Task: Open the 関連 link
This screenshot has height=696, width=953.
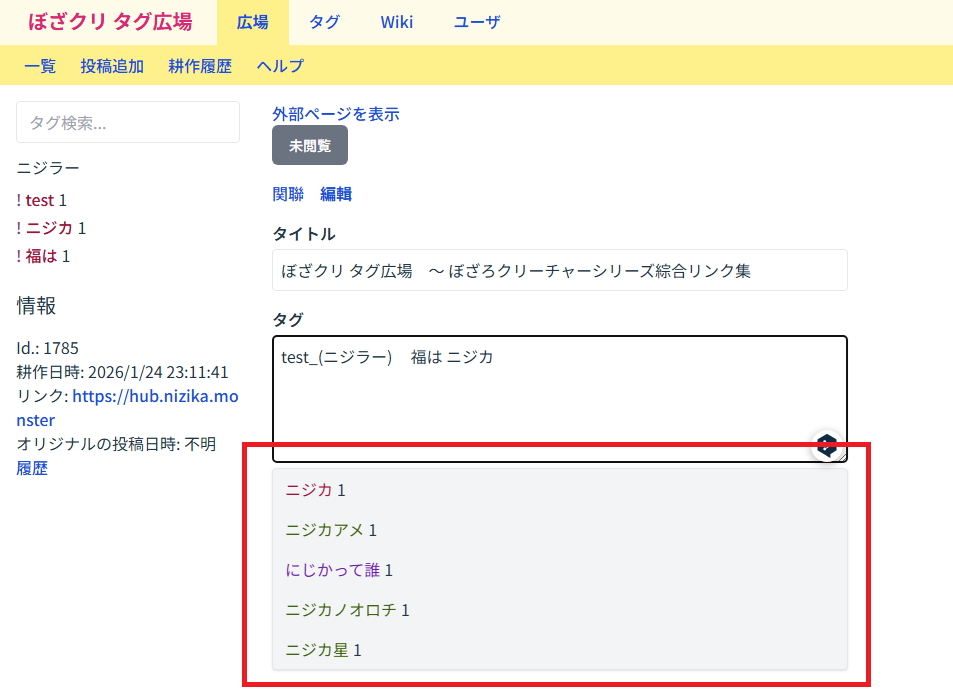Action: pos(288,194)
